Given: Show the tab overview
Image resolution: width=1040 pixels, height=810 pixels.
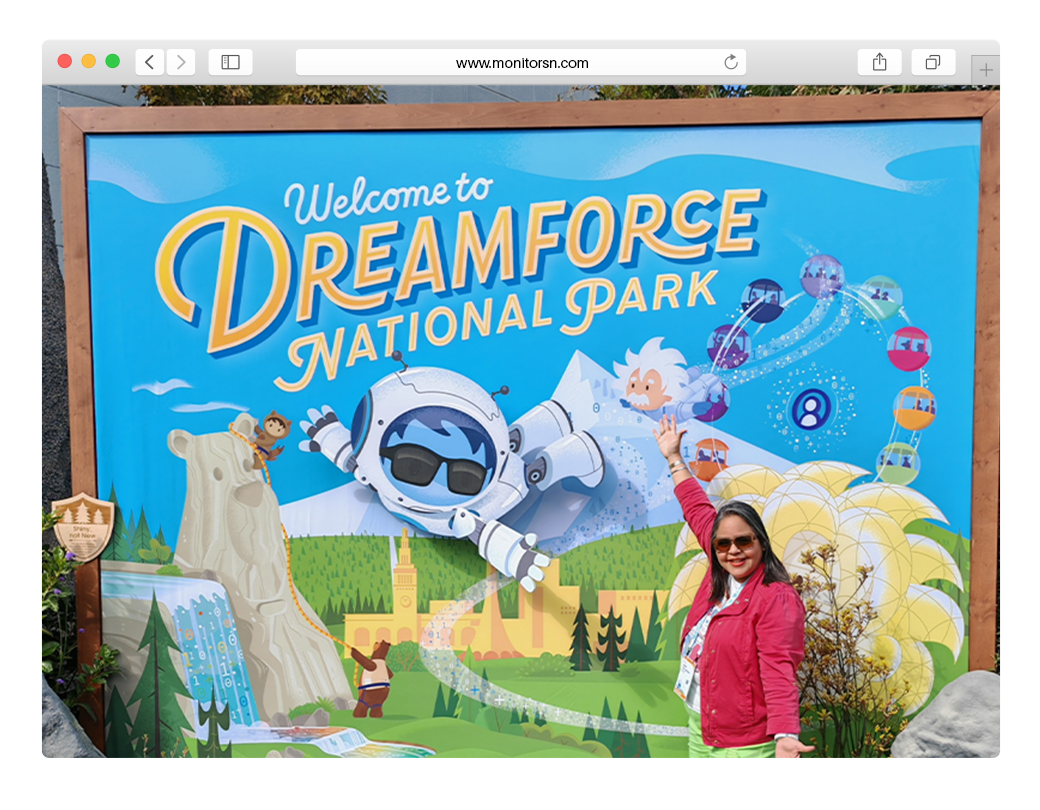Looking at the screenshot, I should pos(932,62).
